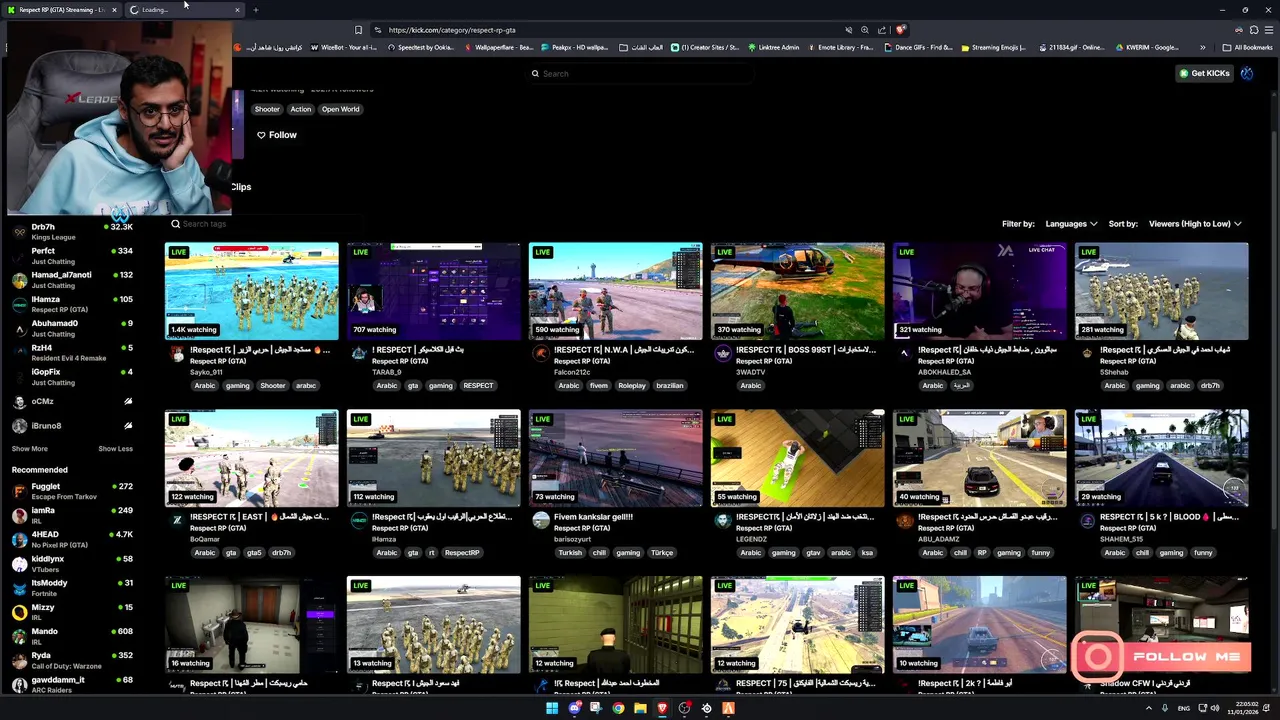The width and height of the screenshot is (1280, 720).
Task: Open kiddlynx VTubers channel
Action: pos(73,563)
